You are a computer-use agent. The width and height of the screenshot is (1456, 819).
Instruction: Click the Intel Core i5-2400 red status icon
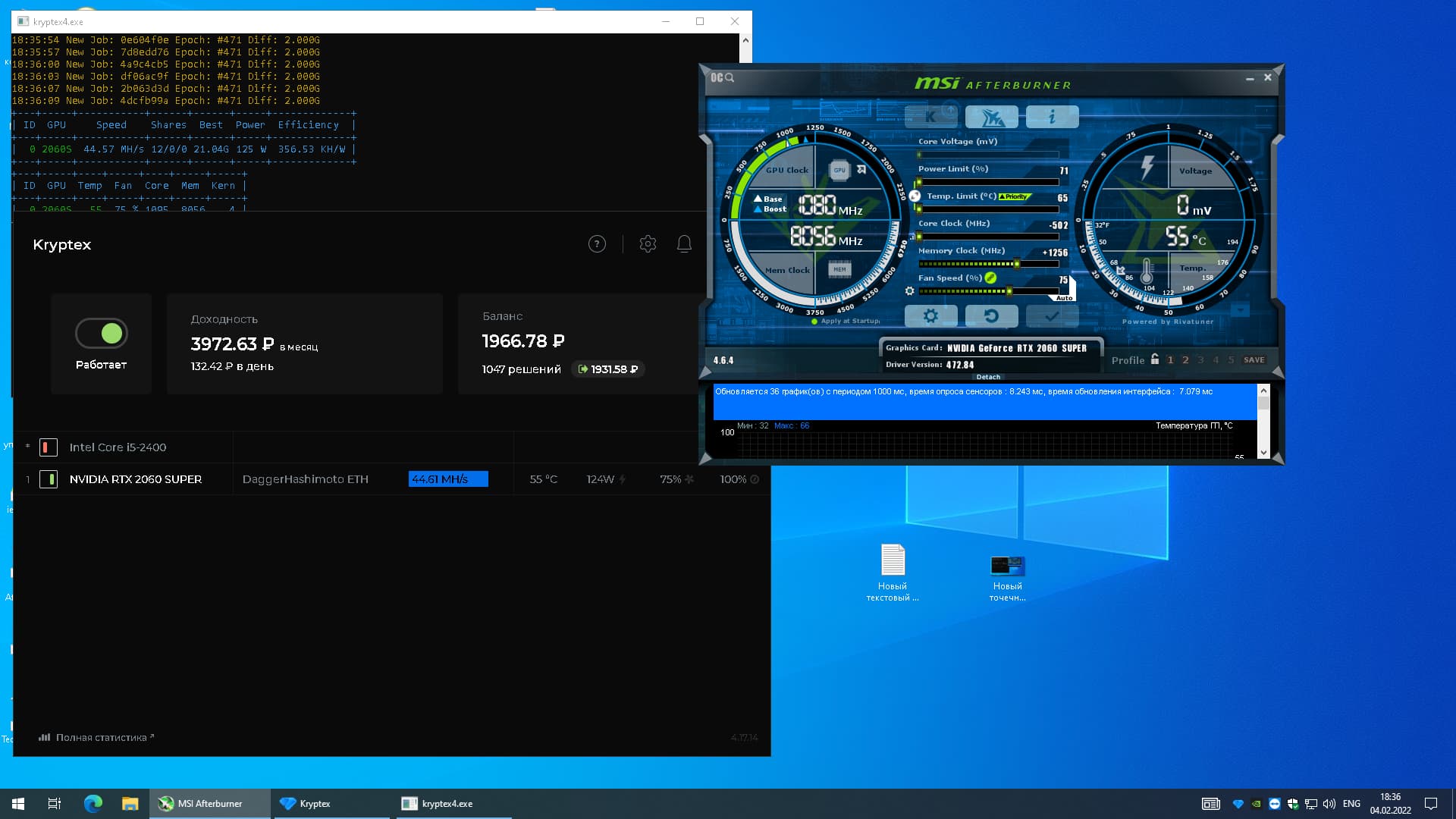pyautogui.click(x=48, y=447)
